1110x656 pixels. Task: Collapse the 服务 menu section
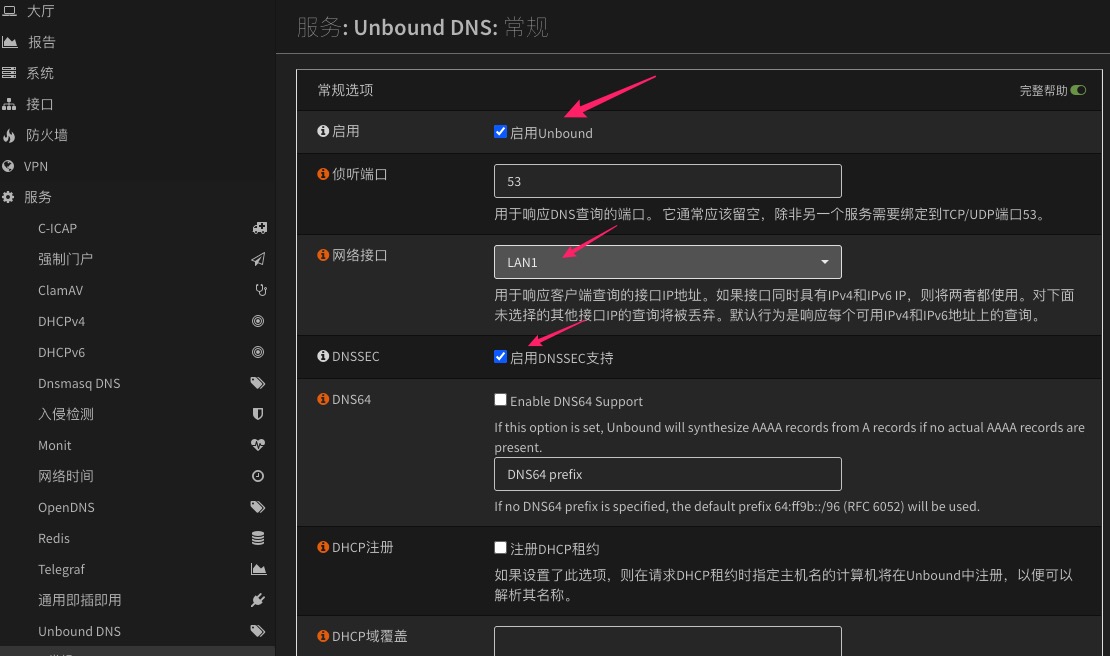point(38,197)
